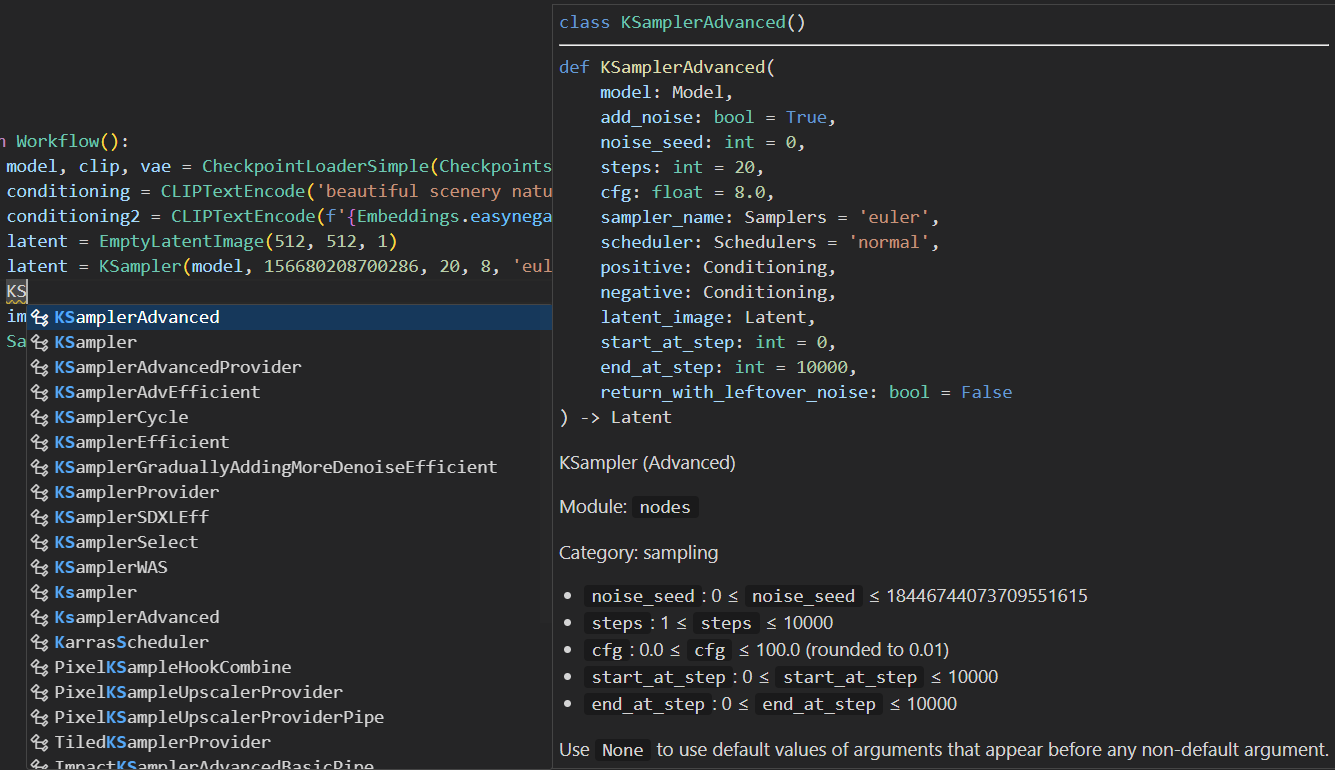The height and width of the screenshot is (770, 1335).
Task: Click the class icon next to KSamplerCycle
Action: tap(40, 418)
